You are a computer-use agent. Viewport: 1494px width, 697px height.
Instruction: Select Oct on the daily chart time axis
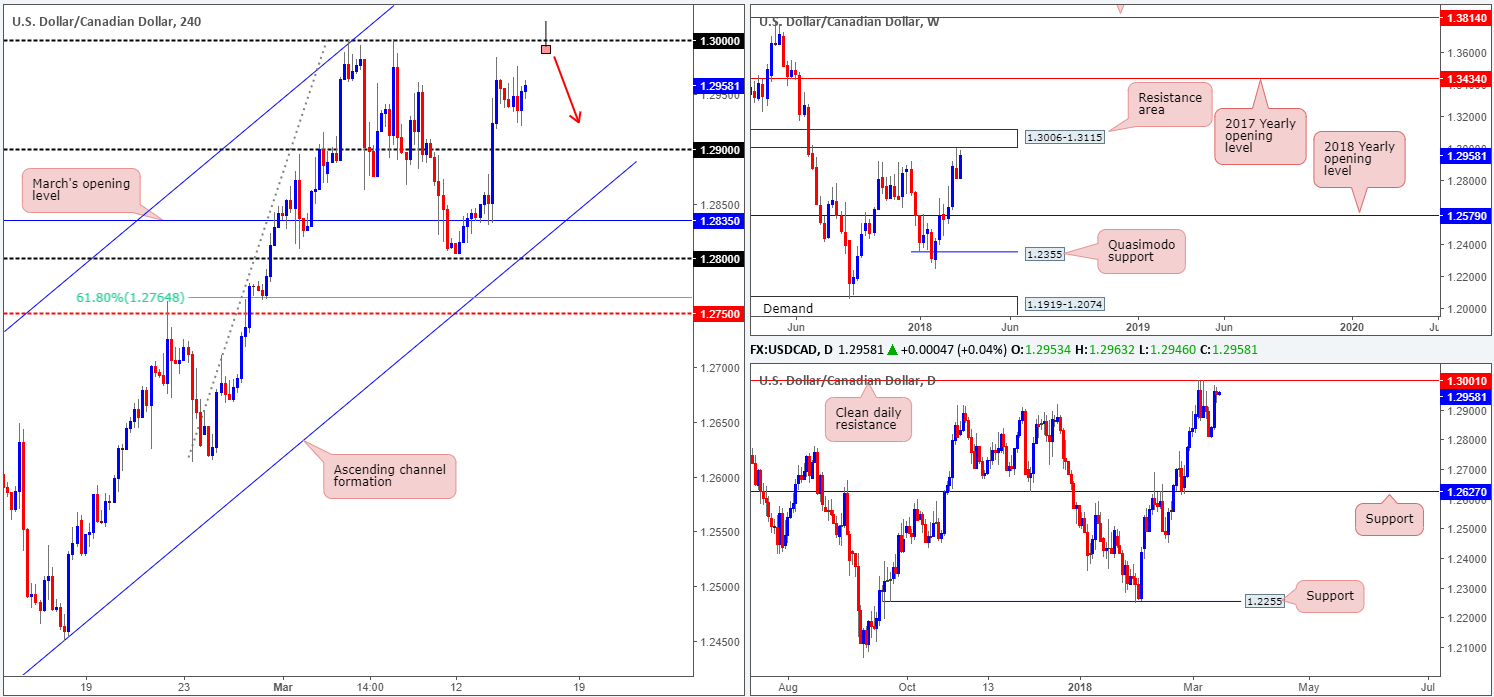pos(908,688)
